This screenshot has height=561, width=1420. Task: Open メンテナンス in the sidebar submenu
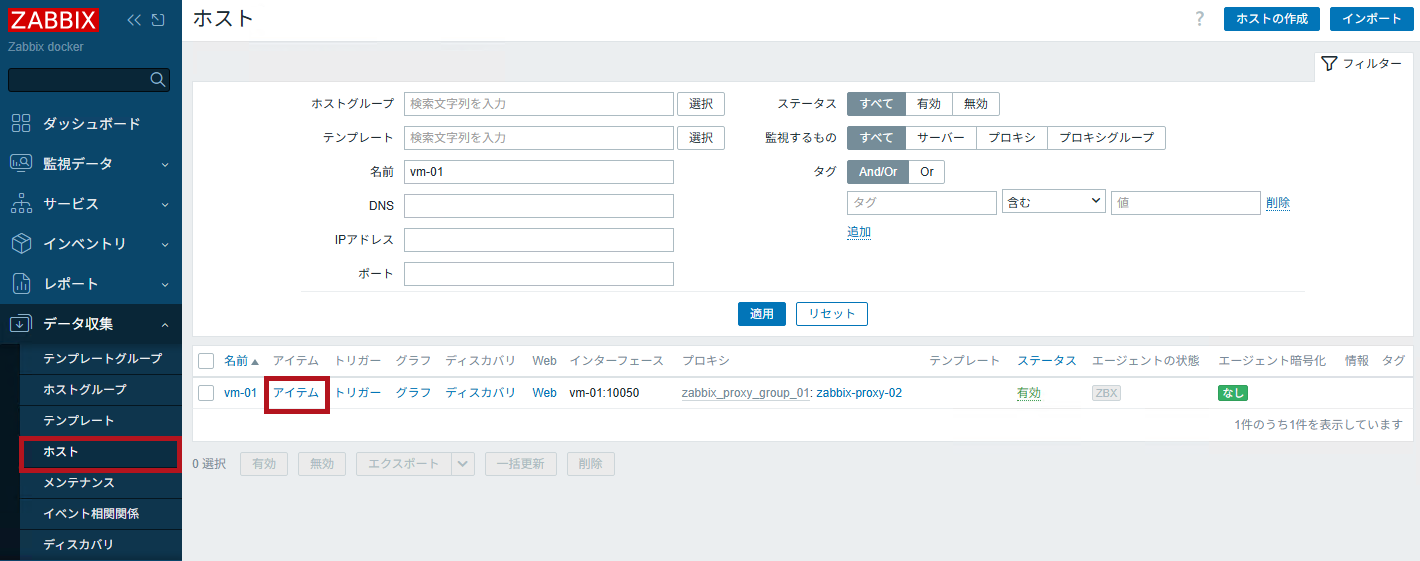point(78,482)
